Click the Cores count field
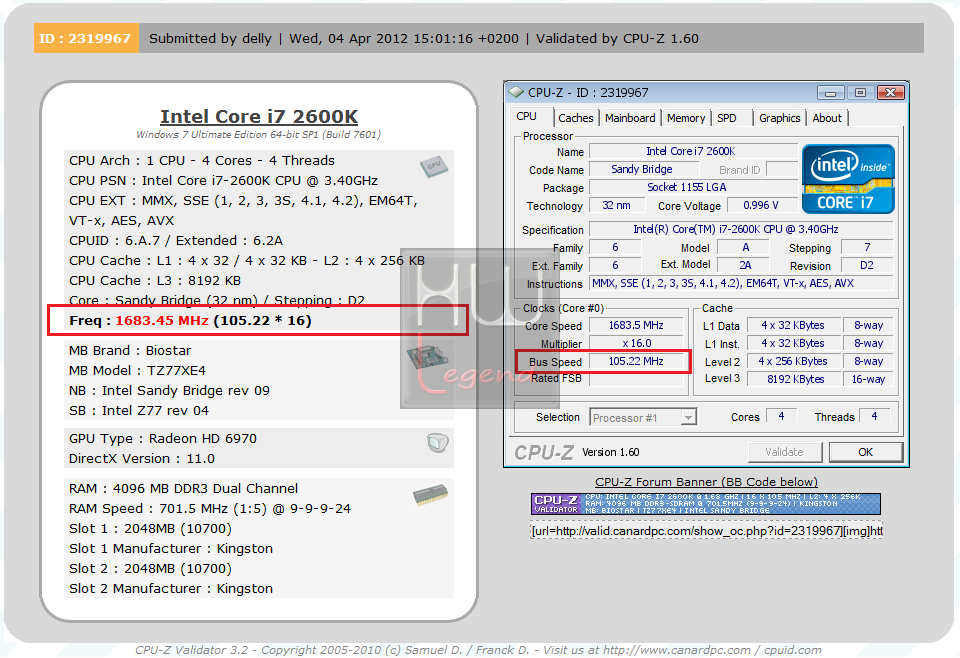The image size is (960, 658). click(781, 416)
